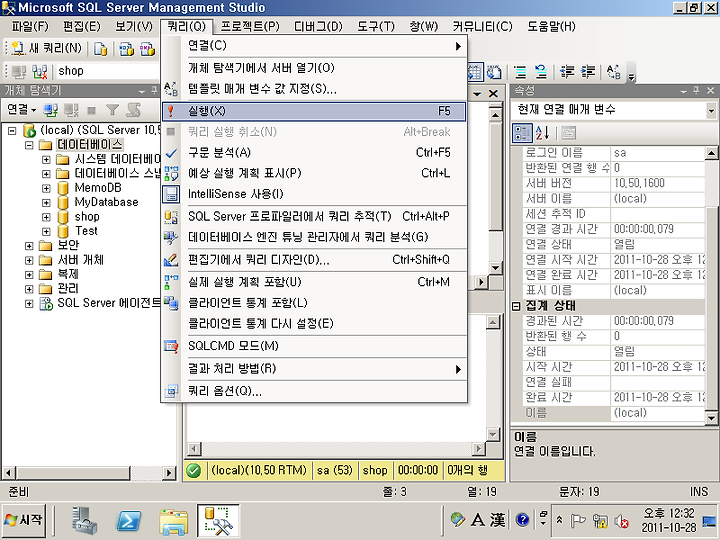Click the Alphabetical sort icon in Properties
The image size is (720, 540).
[x=542, y=133]
